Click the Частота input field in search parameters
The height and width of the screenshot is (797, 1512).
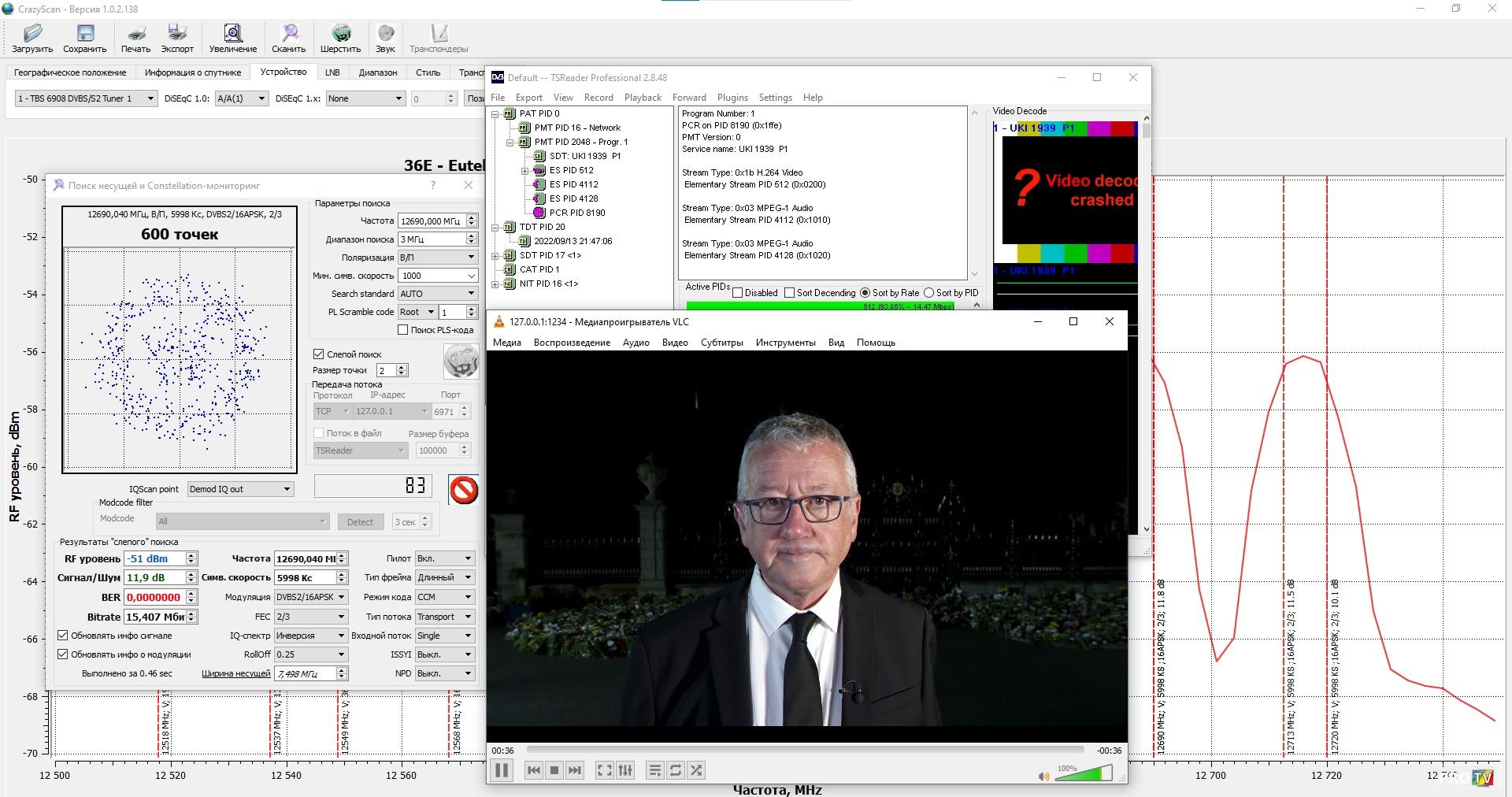(432, 221)
